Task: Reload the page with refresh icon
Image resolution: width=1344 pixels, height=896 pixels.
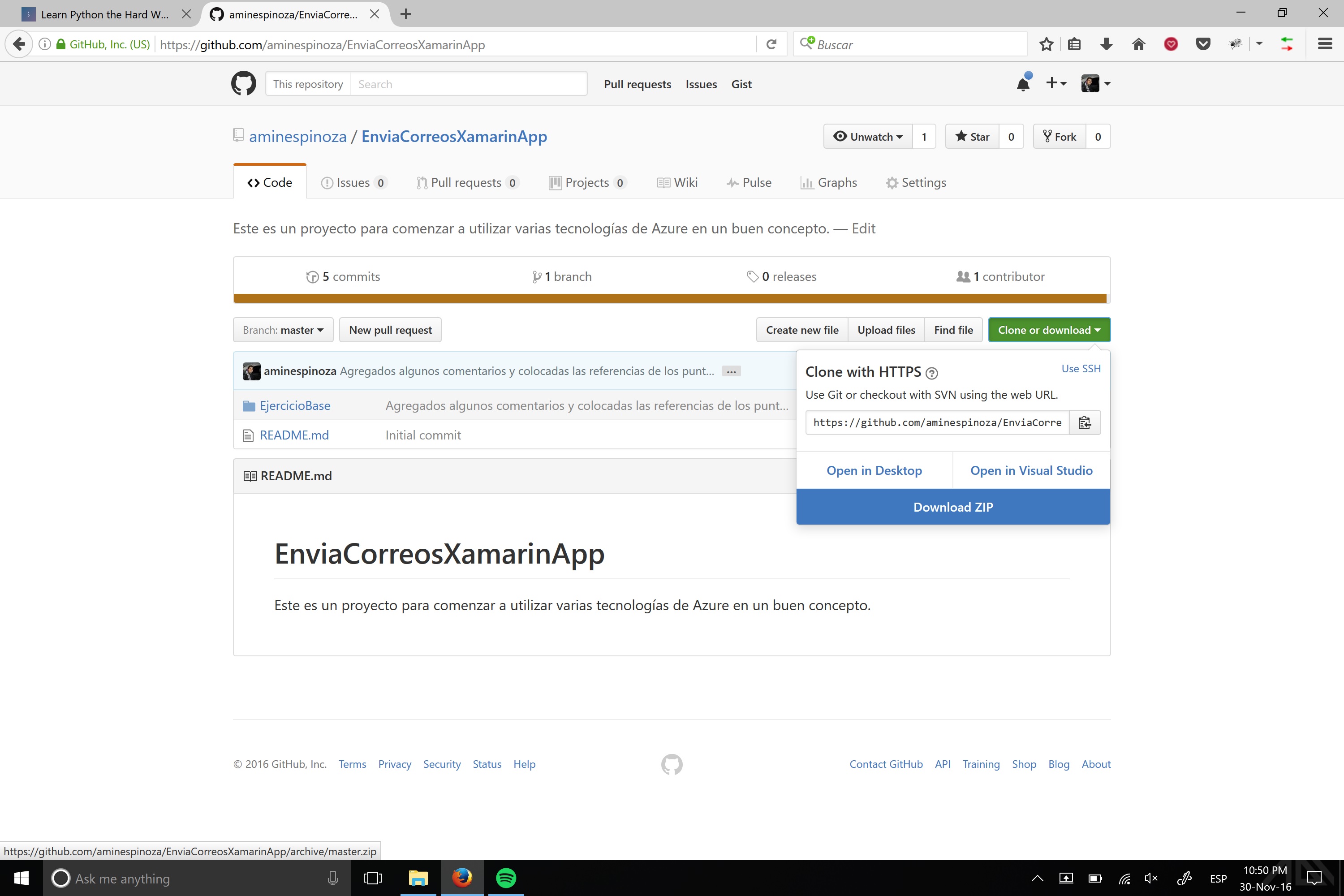Action: pyautogui.click(x=771, y=44)
